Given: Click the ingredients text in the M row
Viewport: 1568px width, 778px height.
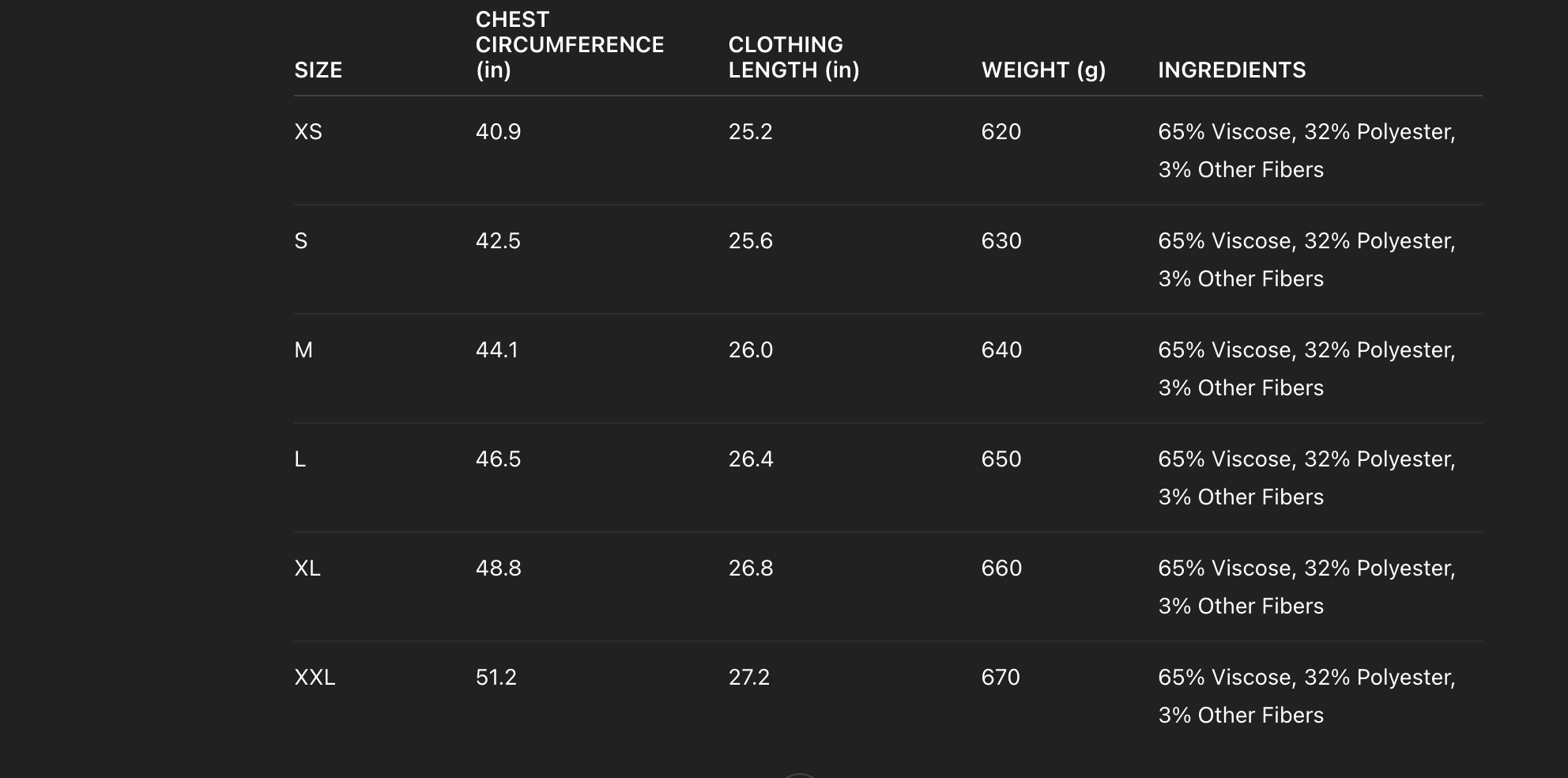Looking at the screenshot, I should [1306, 368].
